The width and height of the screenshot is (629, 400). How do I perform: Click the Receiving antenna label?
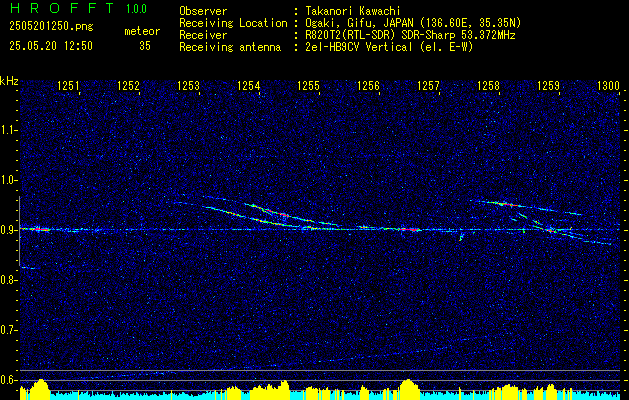(x=230, y=47)
